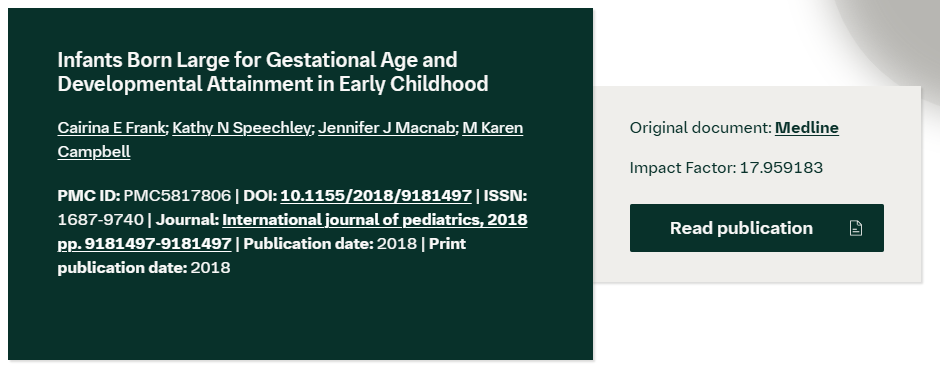The width and height of the screenshot is (940, 366).
Task: Click the 'ISSN:' bold label
Action: pyautogui.click(x=505, y=196)
